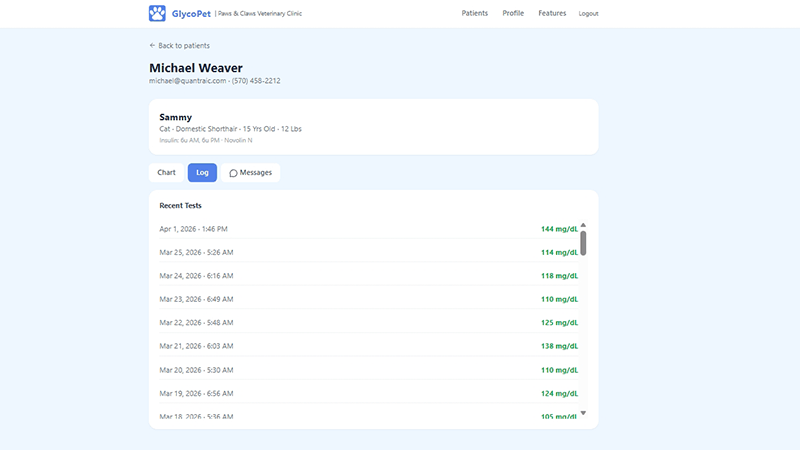The image size is (800, 450).
Task: Click the 118 mg/dL reading
Action: 559,276
